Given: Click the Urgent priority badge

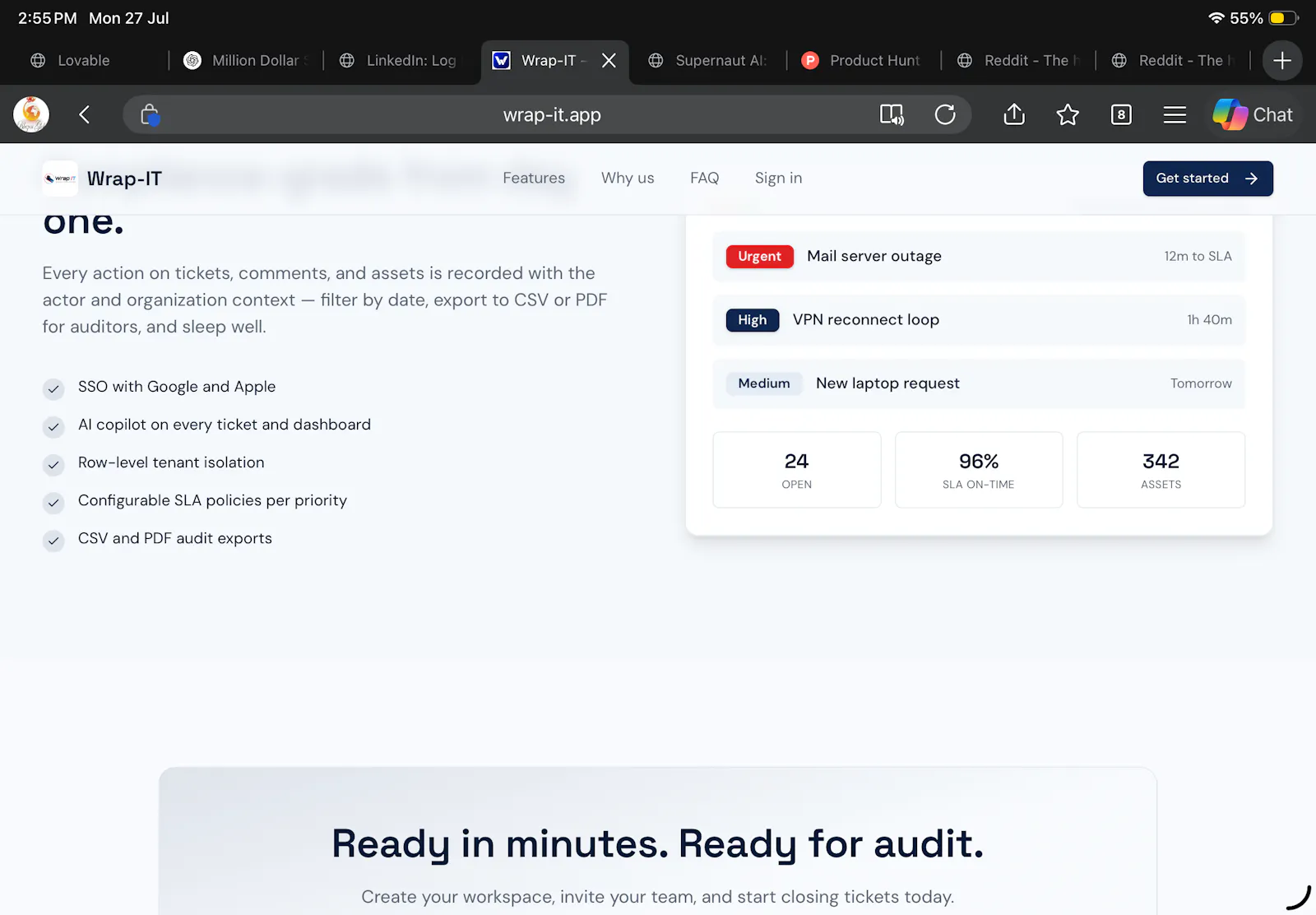Looking at the screenshot, I should click(759, 257).
